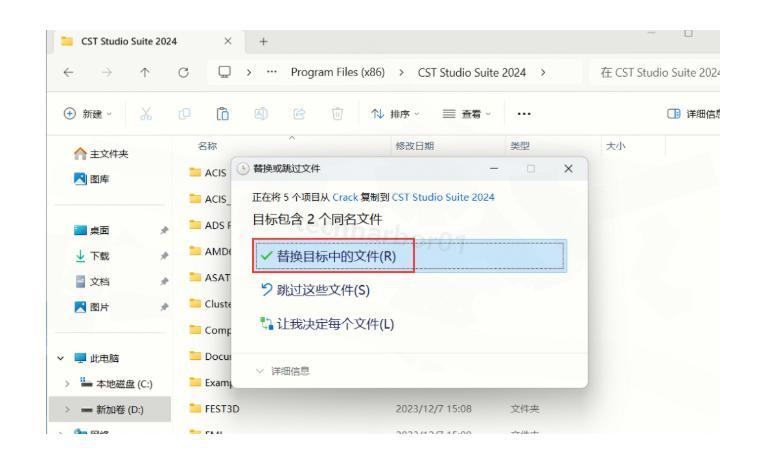This screenshot has height=465, width=765.
Task: Click Program Files (x86) in the breadcrumb
Action: click(x=338, y=72)
